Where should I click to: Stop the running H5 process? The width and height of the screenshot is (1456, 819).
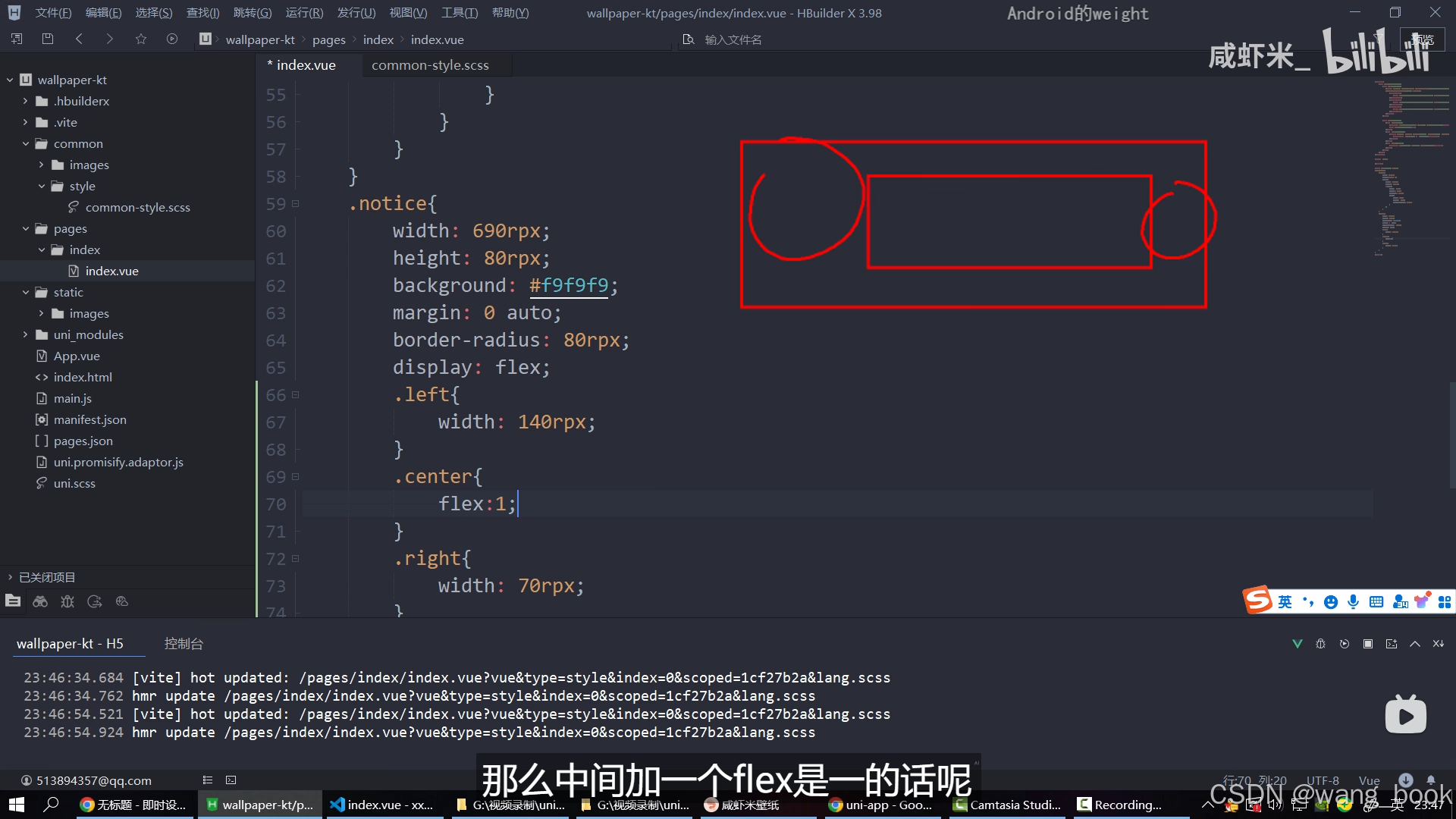(x=1368, y=644)
